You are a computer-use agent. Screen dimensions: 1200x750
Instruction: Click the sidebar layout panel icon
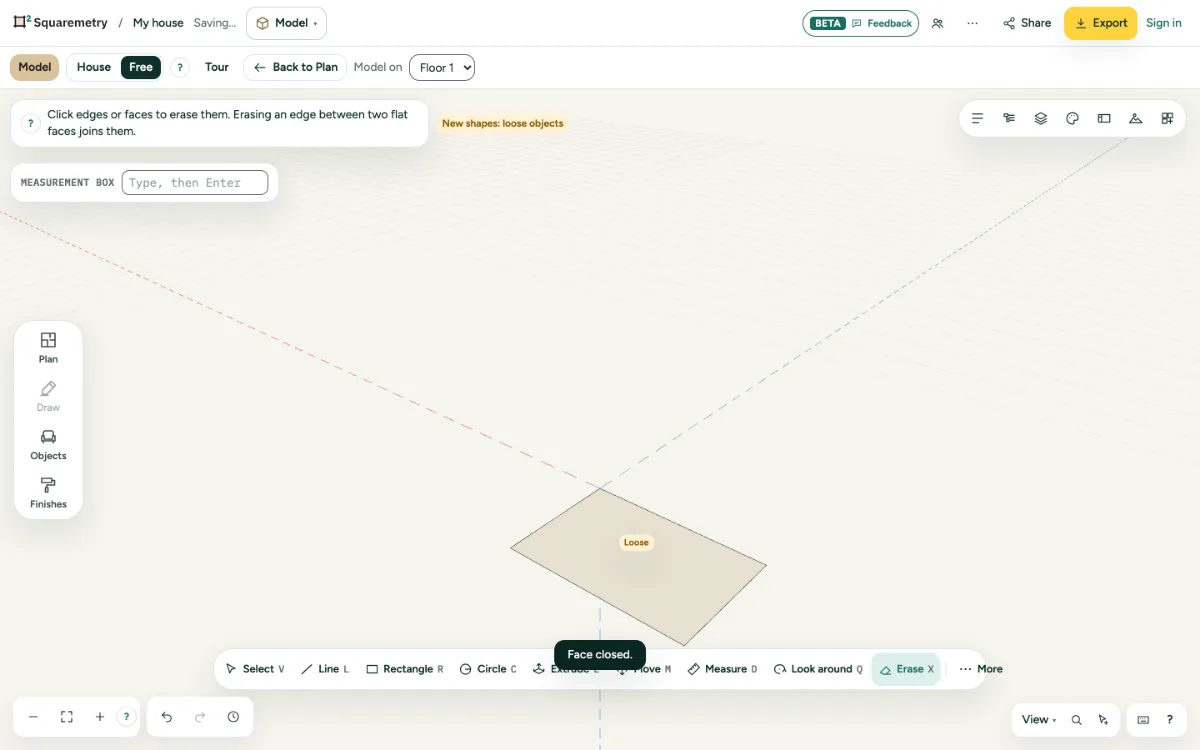pyautogui.click(x=1104, y=118)
